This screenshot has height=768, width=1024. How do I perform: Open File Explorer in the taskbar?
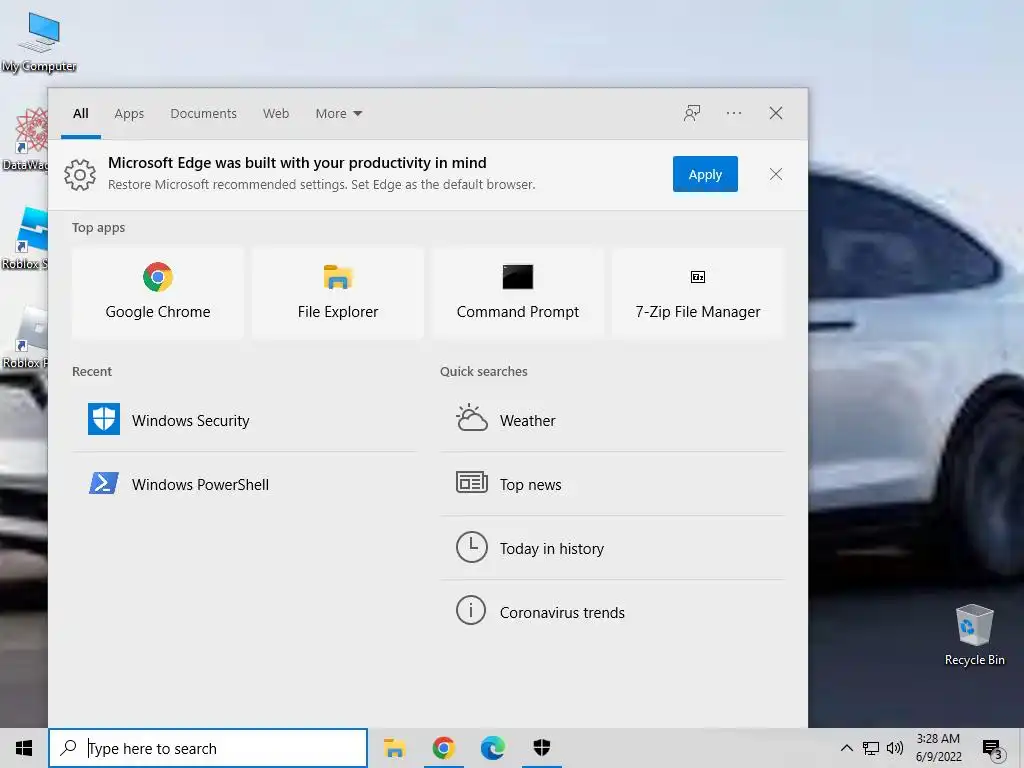[394, 748]
